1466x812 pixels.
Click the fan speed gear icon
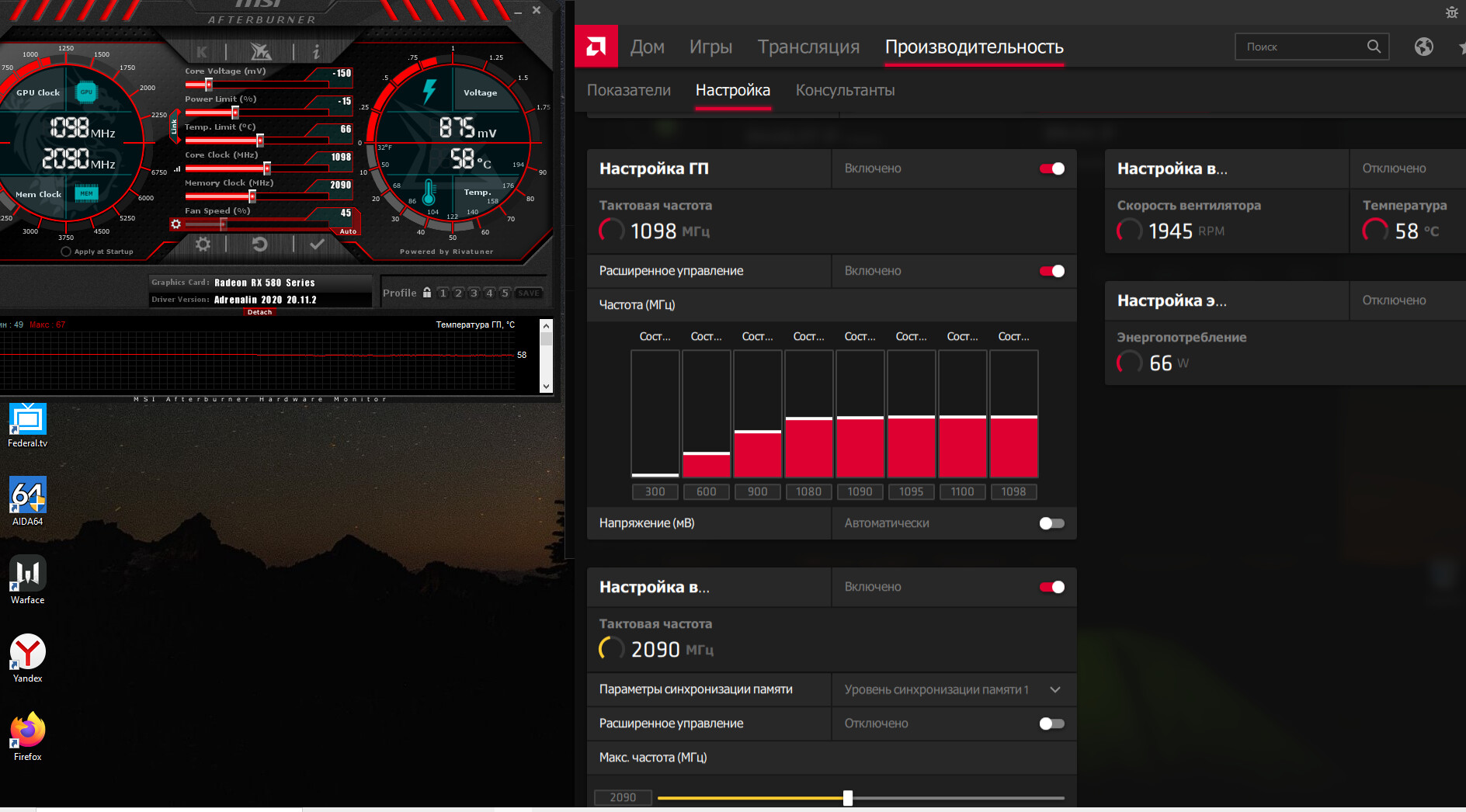176,224
